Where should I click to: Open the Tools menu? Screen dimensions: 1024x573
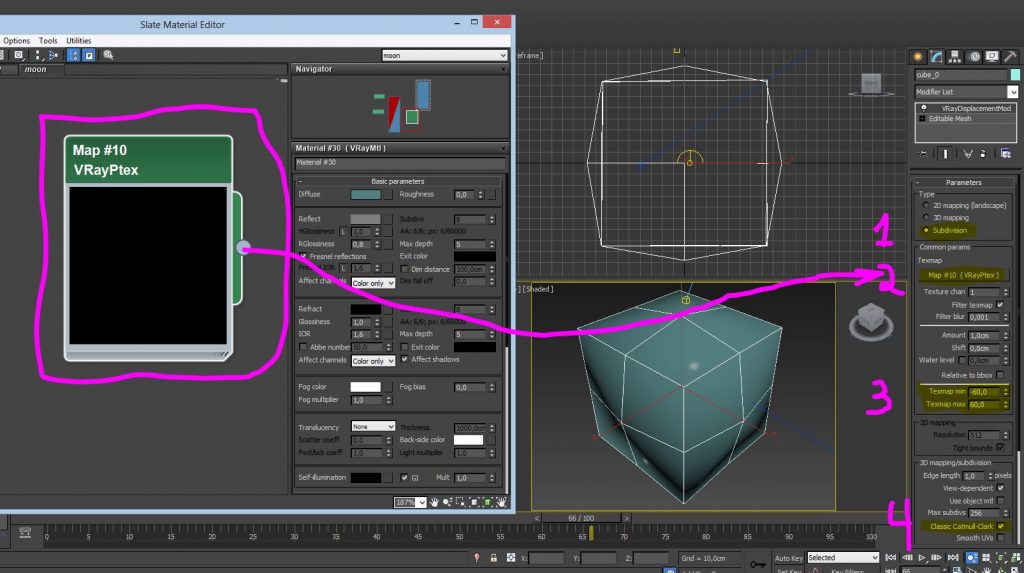pyautogui.click(x=48, y=40)
